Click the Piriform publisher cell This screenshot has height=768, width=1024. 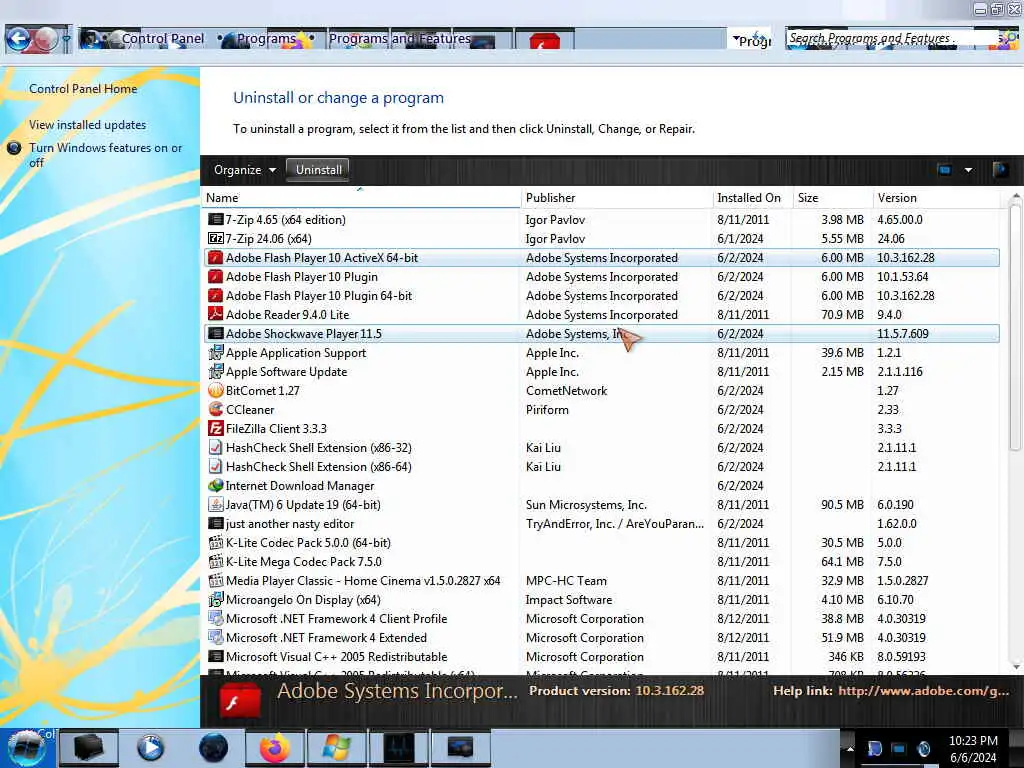(x=547, y=409)
